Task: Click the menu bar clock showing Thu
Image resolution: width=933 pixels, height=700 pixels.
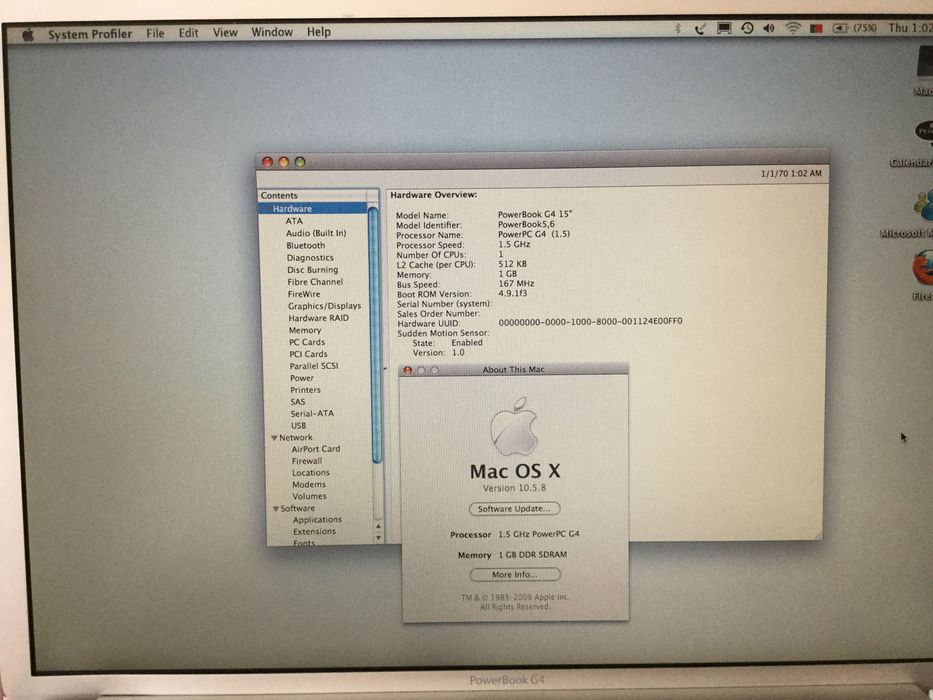Action: point(910,27)
